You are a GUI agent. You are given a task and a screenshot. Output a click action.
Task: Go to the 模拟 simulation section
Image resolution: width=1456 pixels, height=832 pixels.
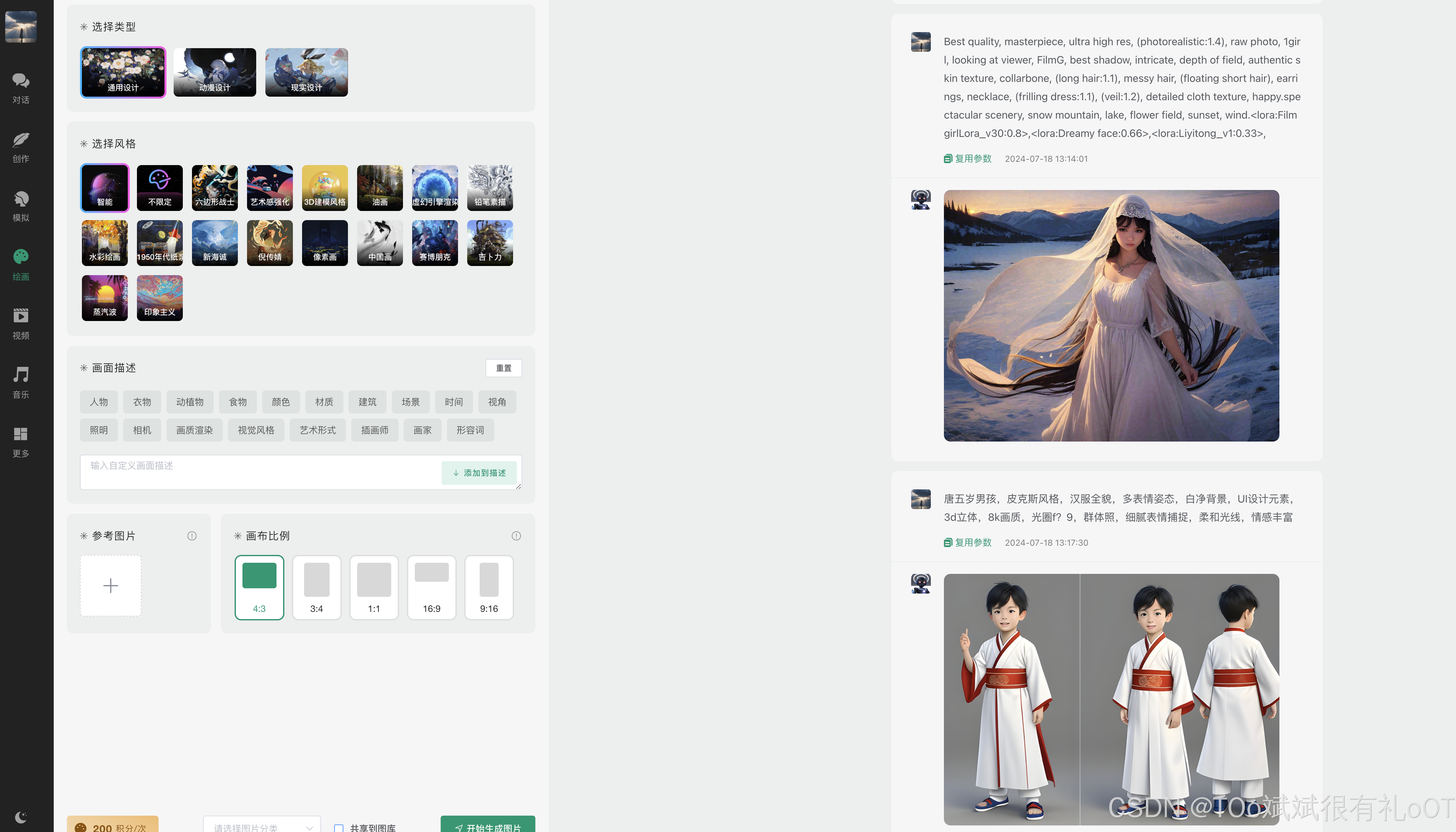tap(21, 206)
